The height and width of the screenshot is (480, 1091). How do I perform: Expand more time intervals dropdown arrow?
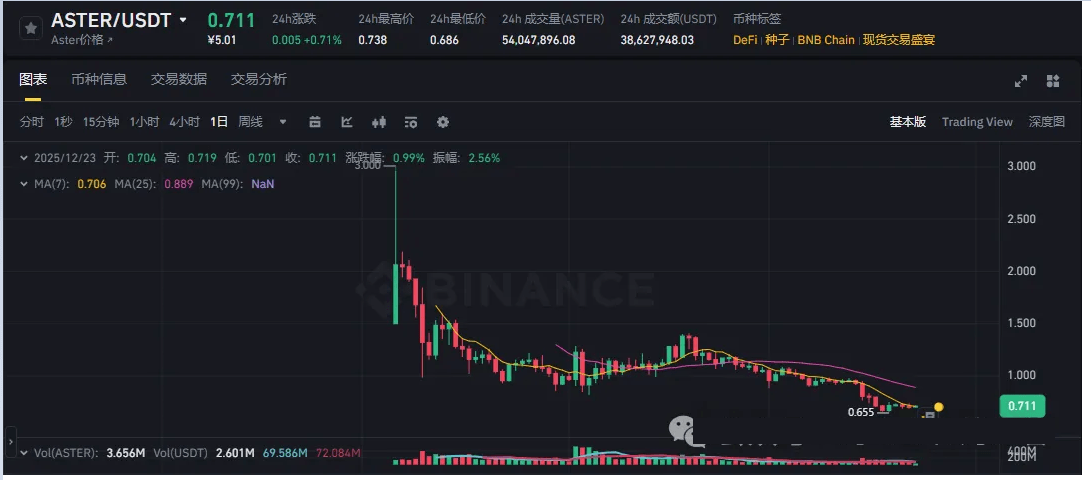282,122
